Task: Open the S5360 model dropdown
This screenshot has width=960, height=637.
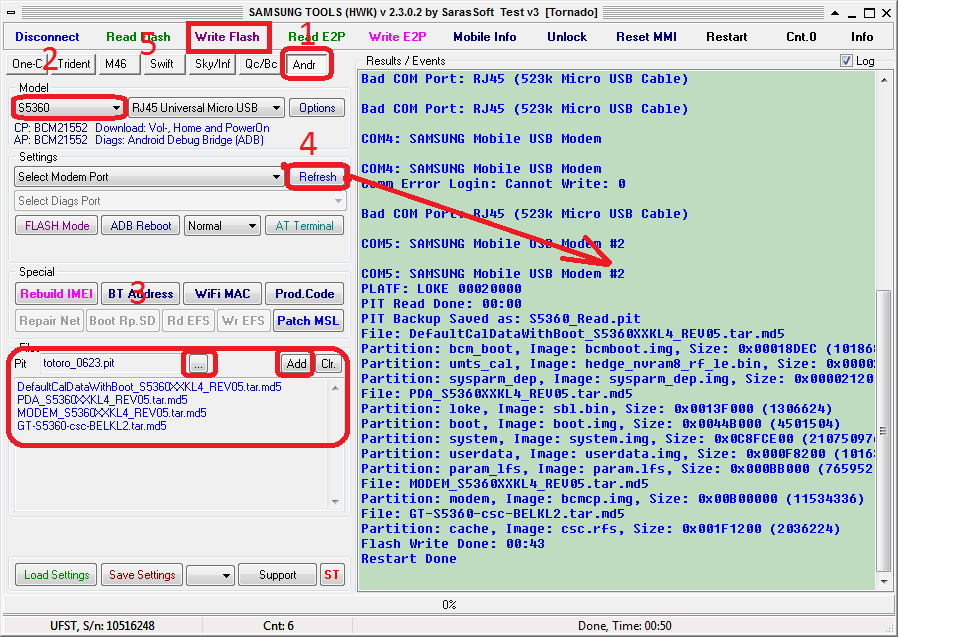Action: 67,108
